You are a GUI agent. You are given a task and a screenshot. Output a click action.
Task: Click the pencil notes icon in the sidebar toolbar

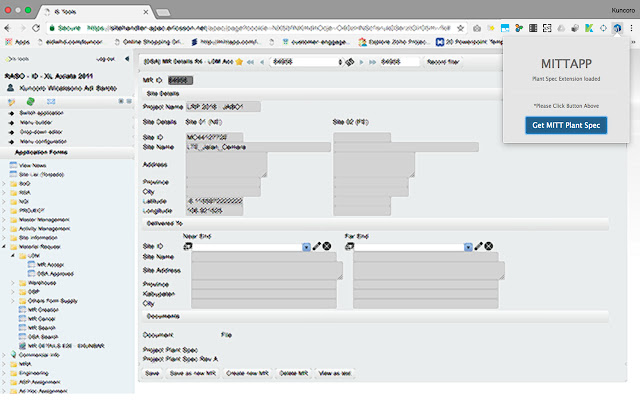coord(11,101)
